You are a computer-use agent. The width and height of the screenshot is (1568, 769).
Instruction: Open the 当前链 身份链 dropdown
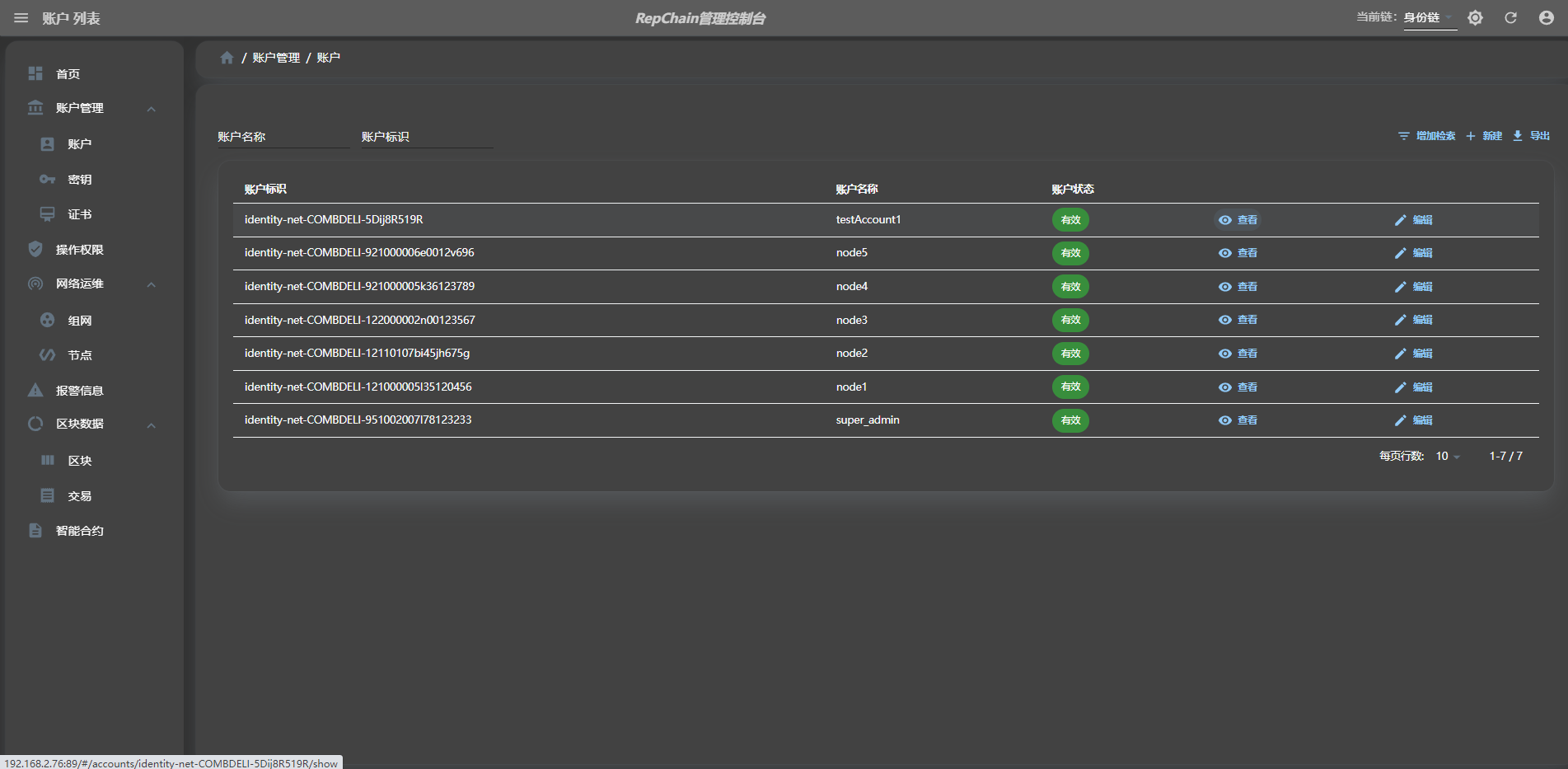click(1430, 18)
